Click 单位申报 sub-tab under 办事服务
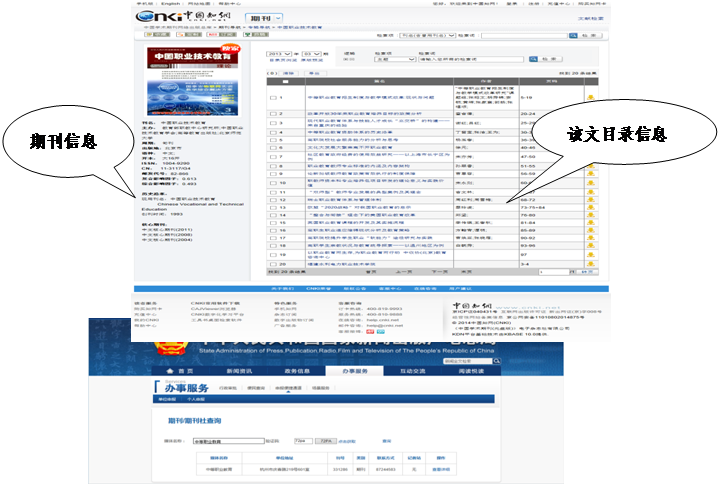The image size is (720, 484). (167, 399)
